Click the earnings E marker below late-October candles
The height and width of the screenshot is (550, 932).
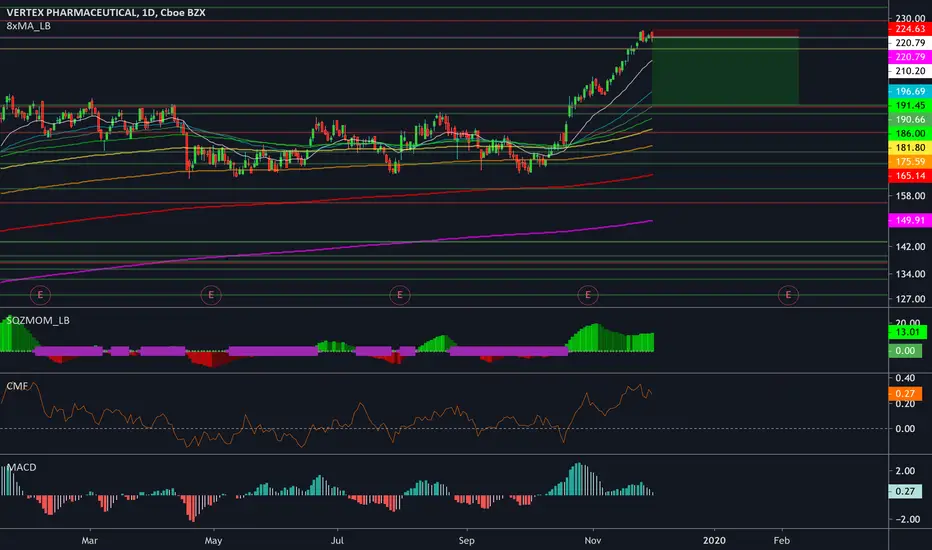coord(588,295)
